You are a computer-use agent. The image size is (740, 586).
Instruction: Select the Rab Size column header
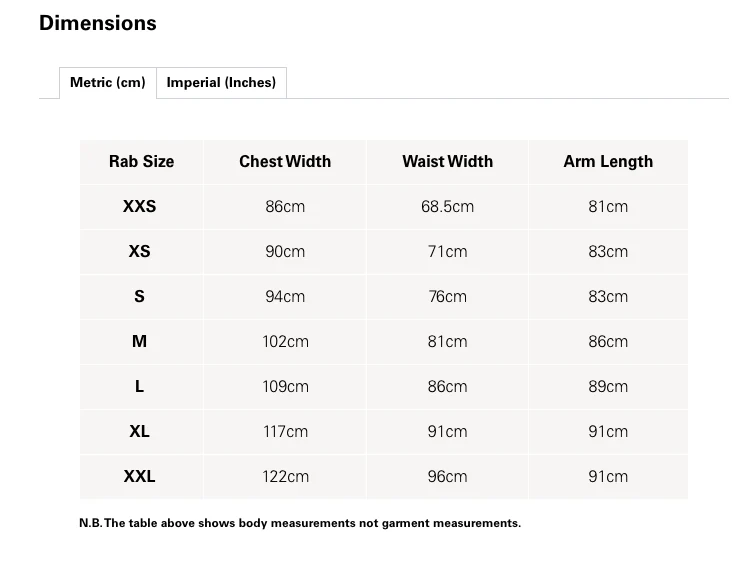tap(142, 161)
